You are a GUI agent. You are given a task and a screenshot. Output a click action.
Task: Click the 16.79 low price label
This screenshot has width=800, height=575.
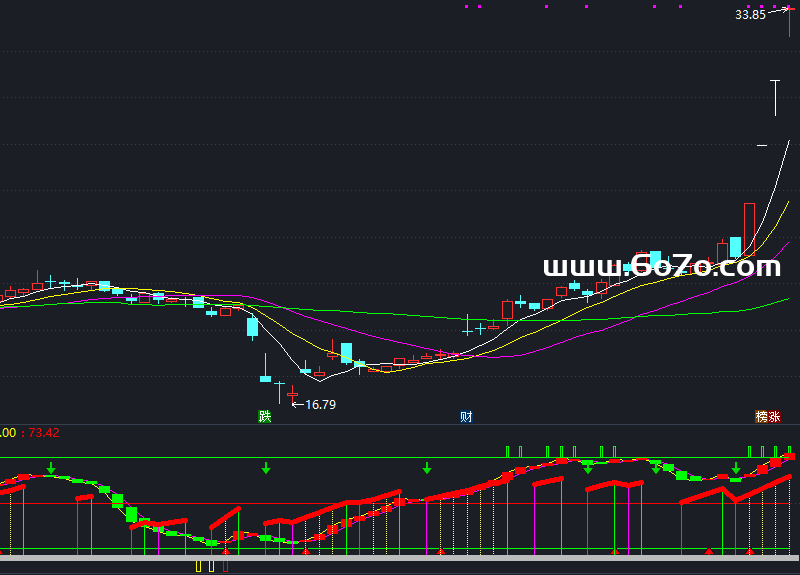pyautogui.click(x=320, y=405)
